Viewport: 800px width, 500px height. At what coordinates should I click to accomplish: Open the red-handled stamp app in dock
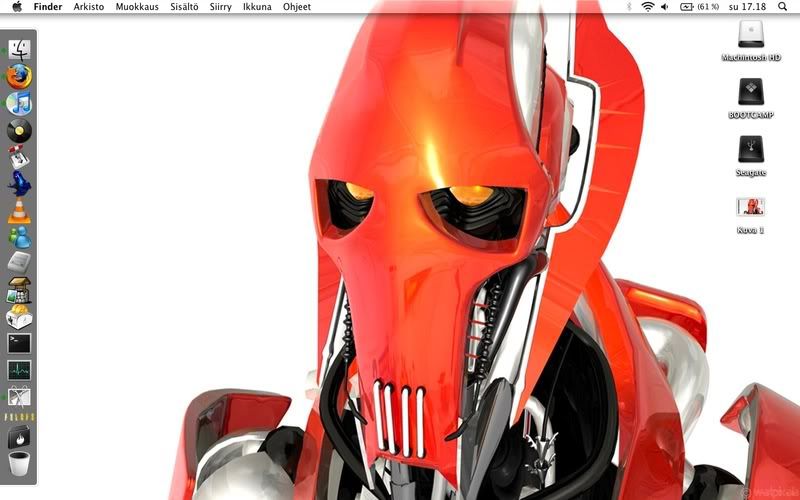click(x=19, y=157)
